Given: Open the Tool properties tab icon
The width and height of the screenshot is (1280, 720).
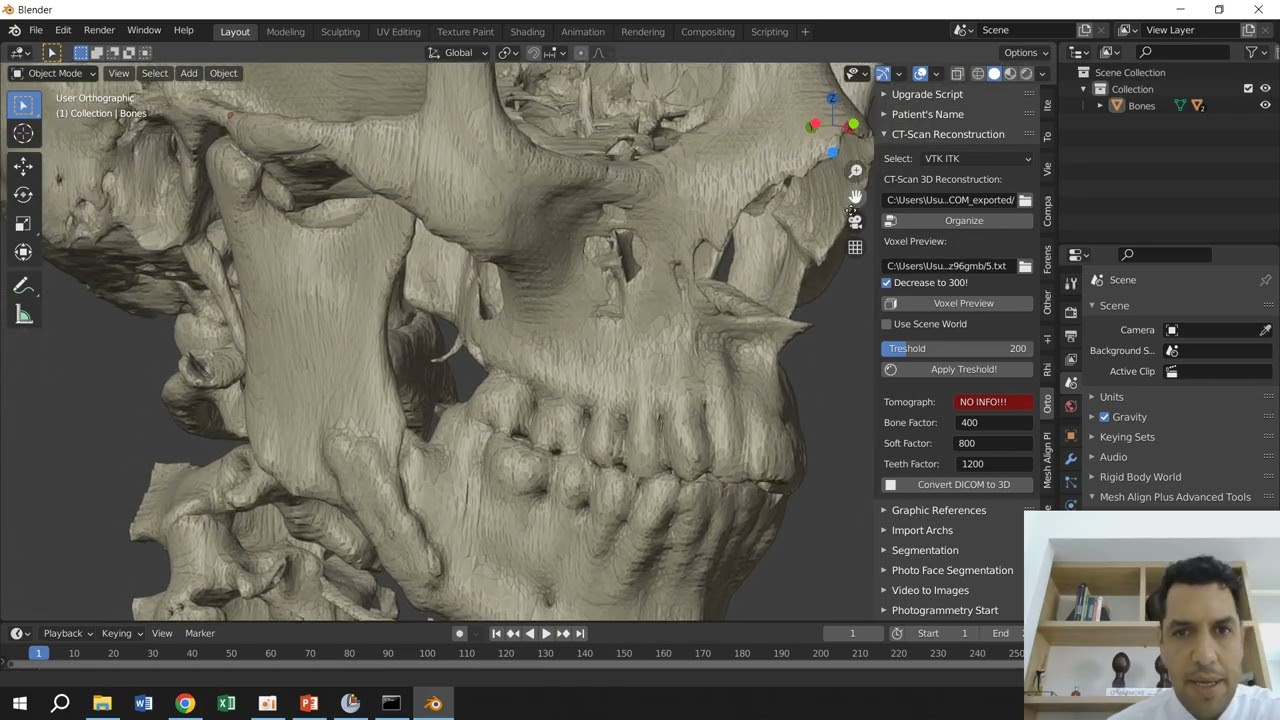Looking at the screenshot, I should 1071,285.
